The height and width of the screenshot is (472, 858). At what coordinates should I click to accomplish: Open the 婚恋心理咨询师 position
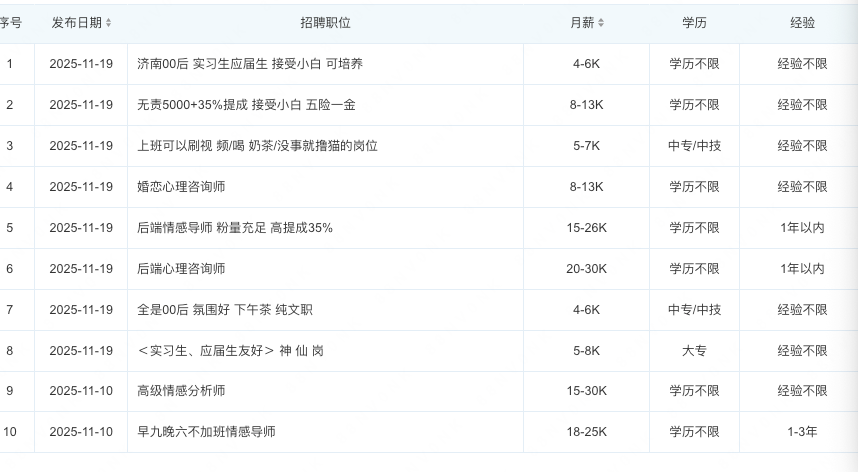181,187
